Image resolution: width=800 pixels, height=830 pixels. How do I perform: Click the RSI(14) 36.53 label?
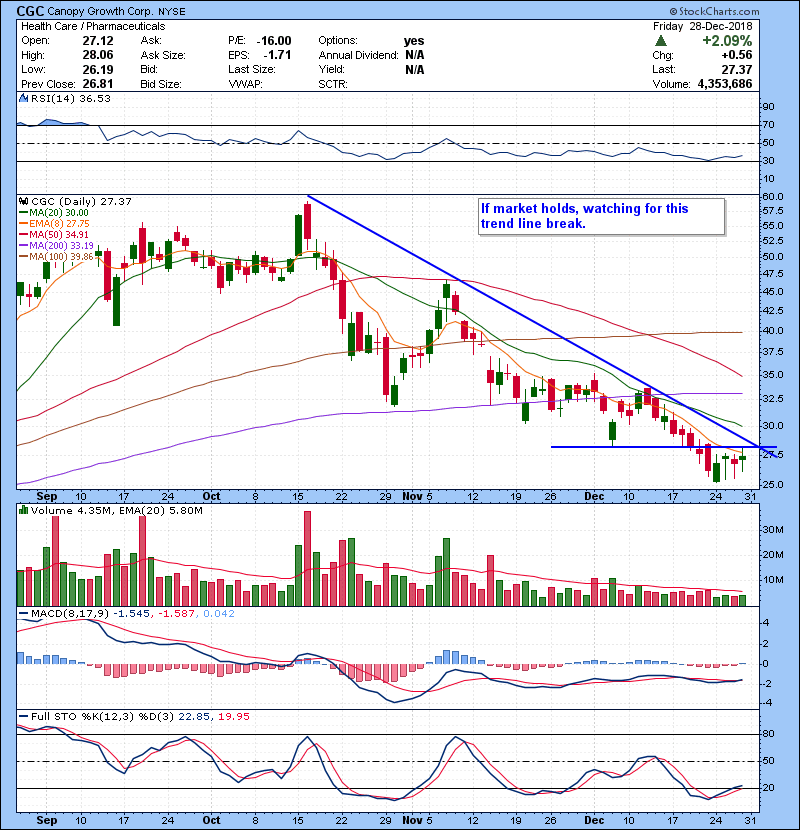tap(71, 98)
